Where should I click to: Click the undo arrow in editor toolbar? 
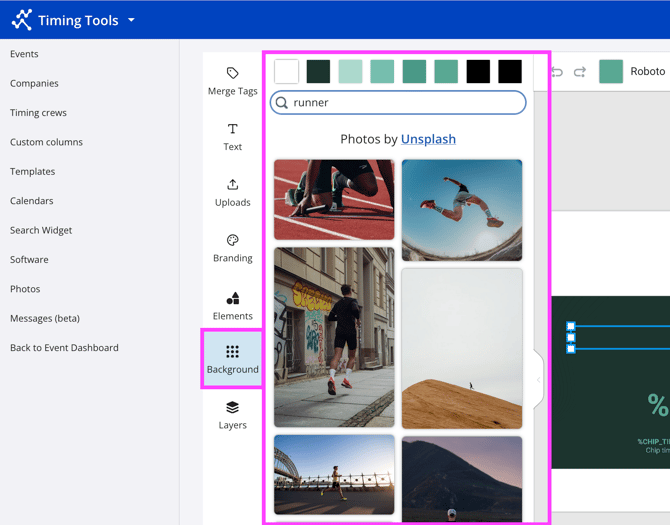pyautogui.click(x=557, y=72)
